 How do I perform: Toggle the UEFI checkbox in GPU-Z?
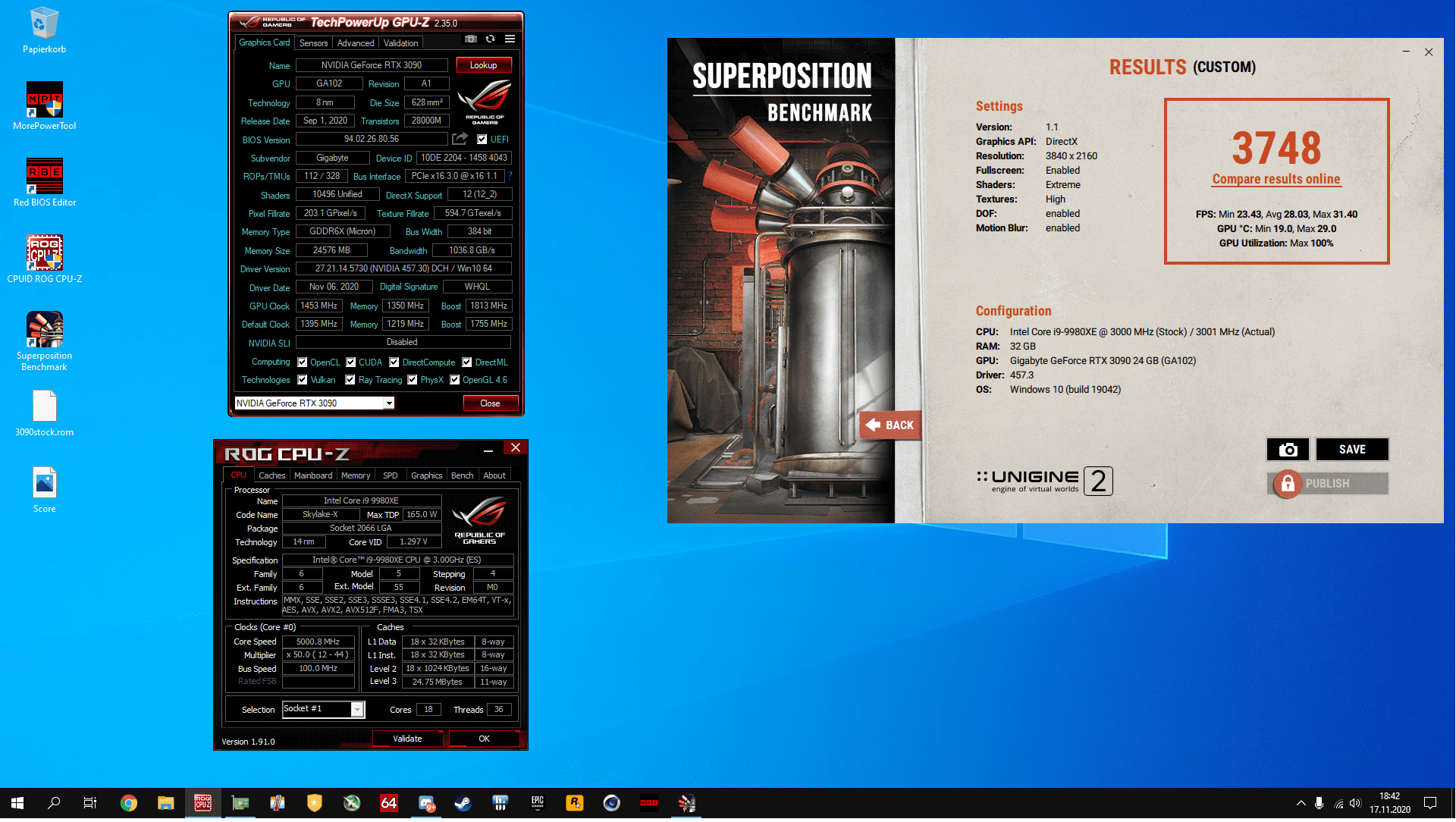coord(482,140)
